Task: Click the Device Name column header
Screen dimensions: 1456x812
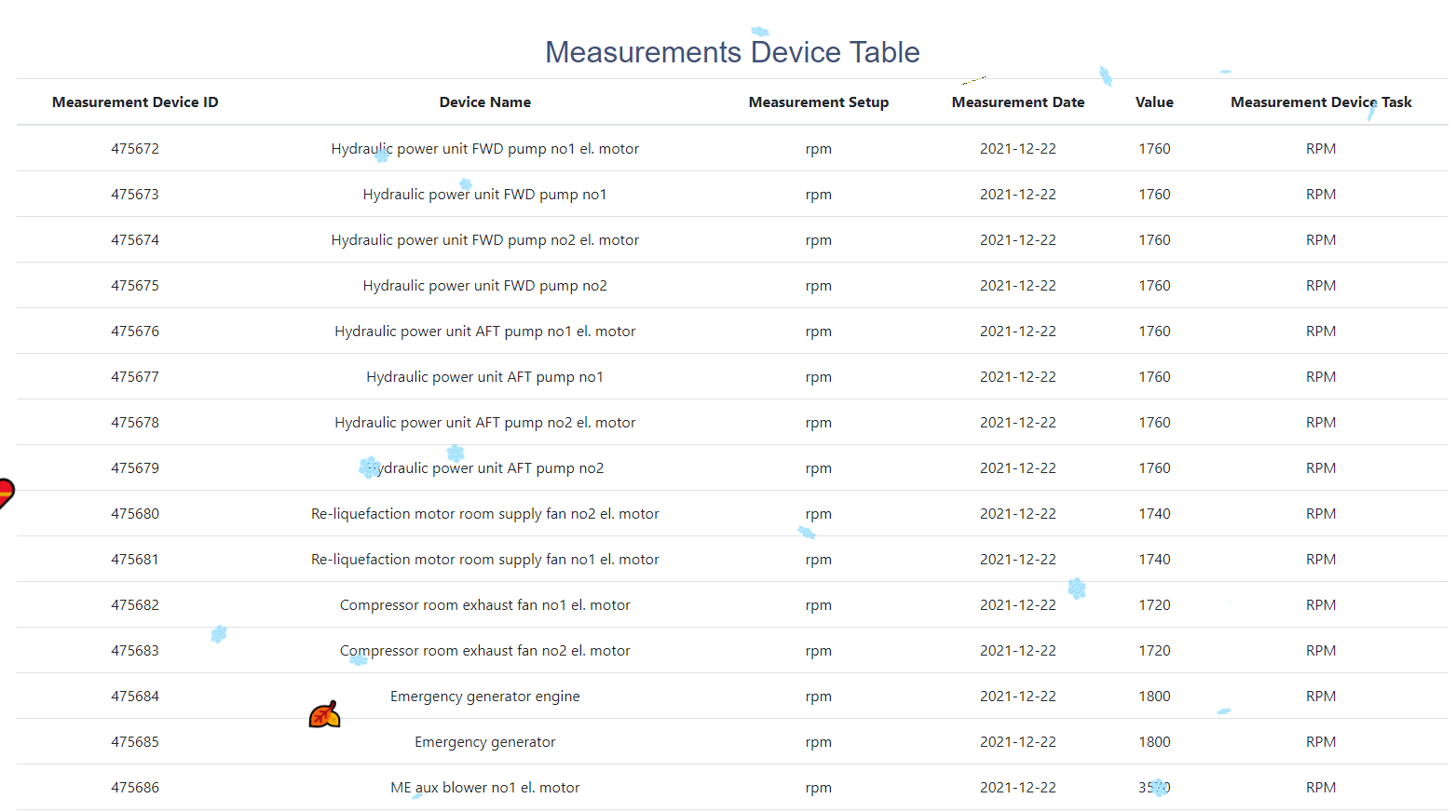Action: (x=484, y=102)
